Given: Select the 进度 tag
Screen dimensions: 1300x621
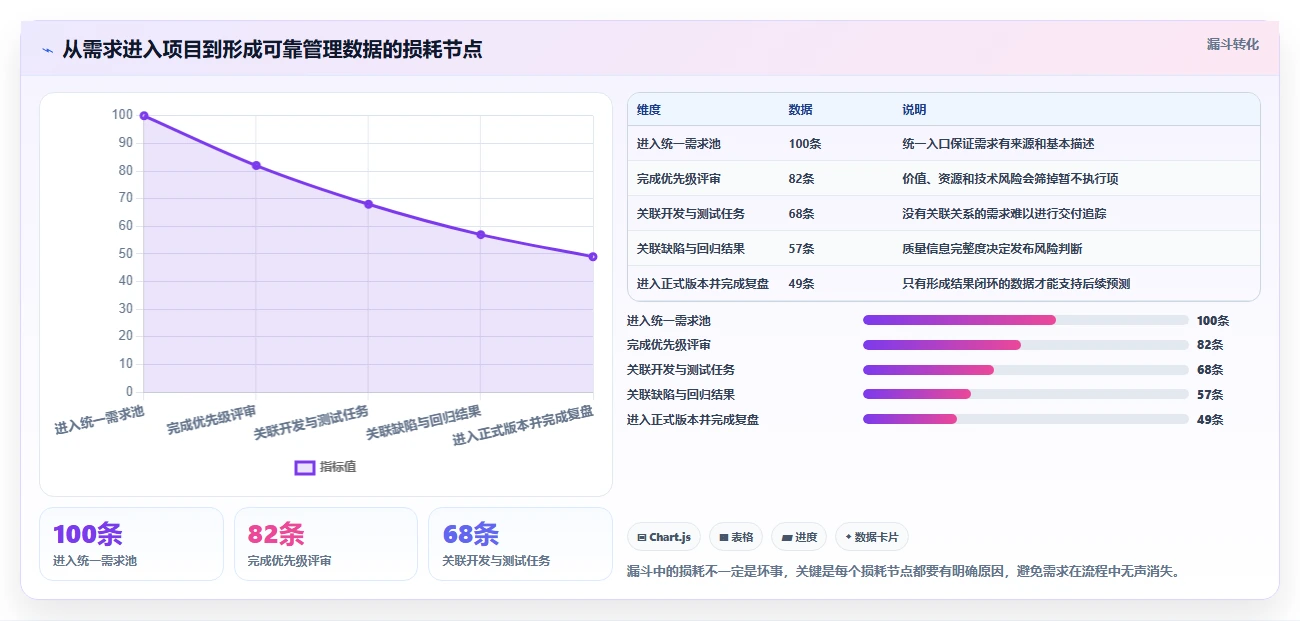Looking at the screenshot, I should [x=799, y=537].
